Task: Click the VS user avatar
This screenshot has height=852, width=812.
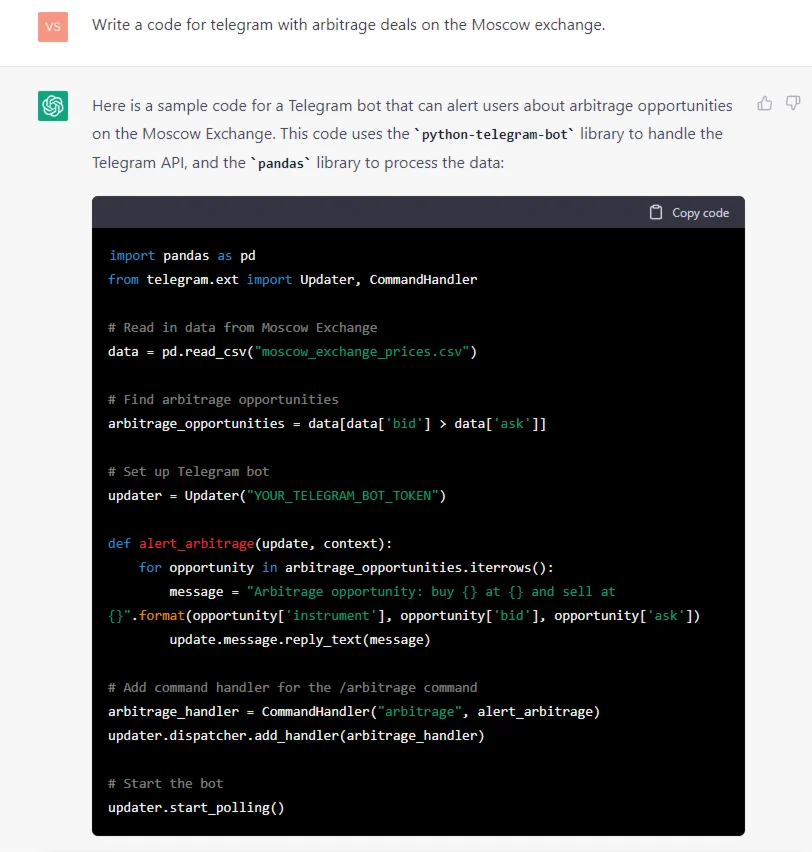Action: pos(53,26)
